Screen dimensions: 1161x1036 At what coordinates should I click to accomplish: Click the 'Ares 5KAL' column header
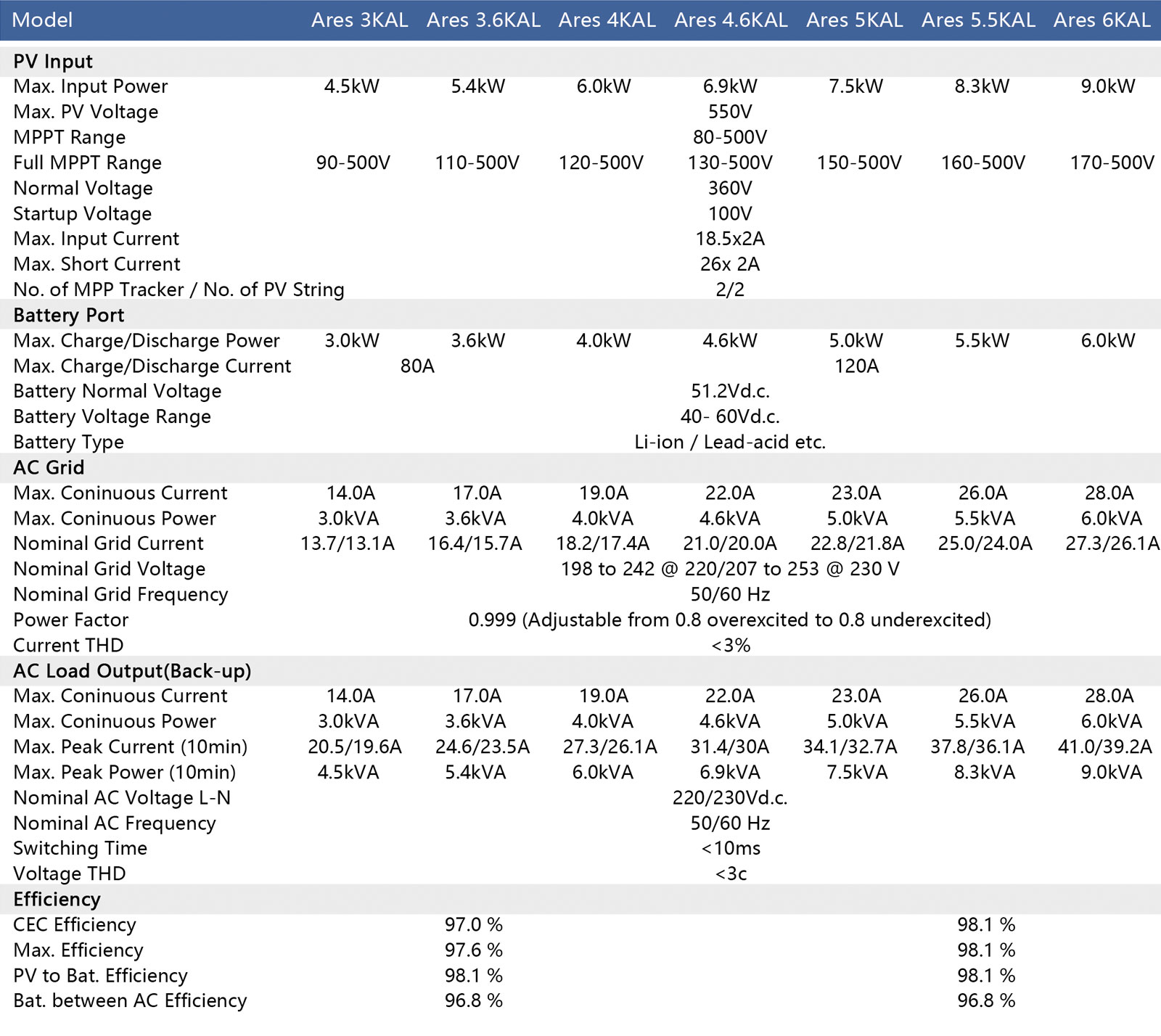[x=854, y=20]
